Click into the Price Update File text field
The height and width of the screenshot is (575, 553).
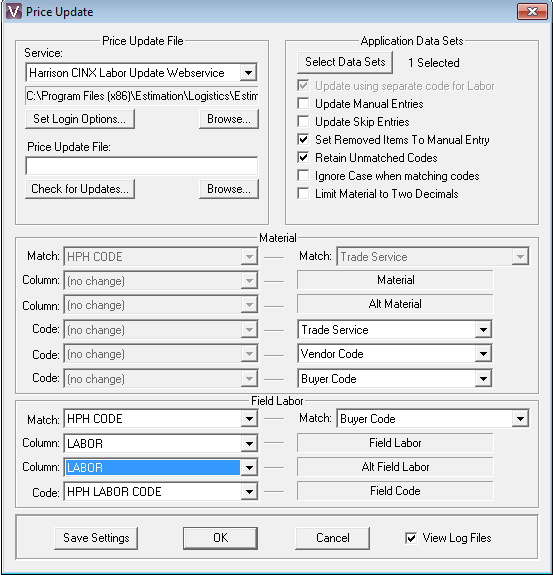click(x=142, y=166)
